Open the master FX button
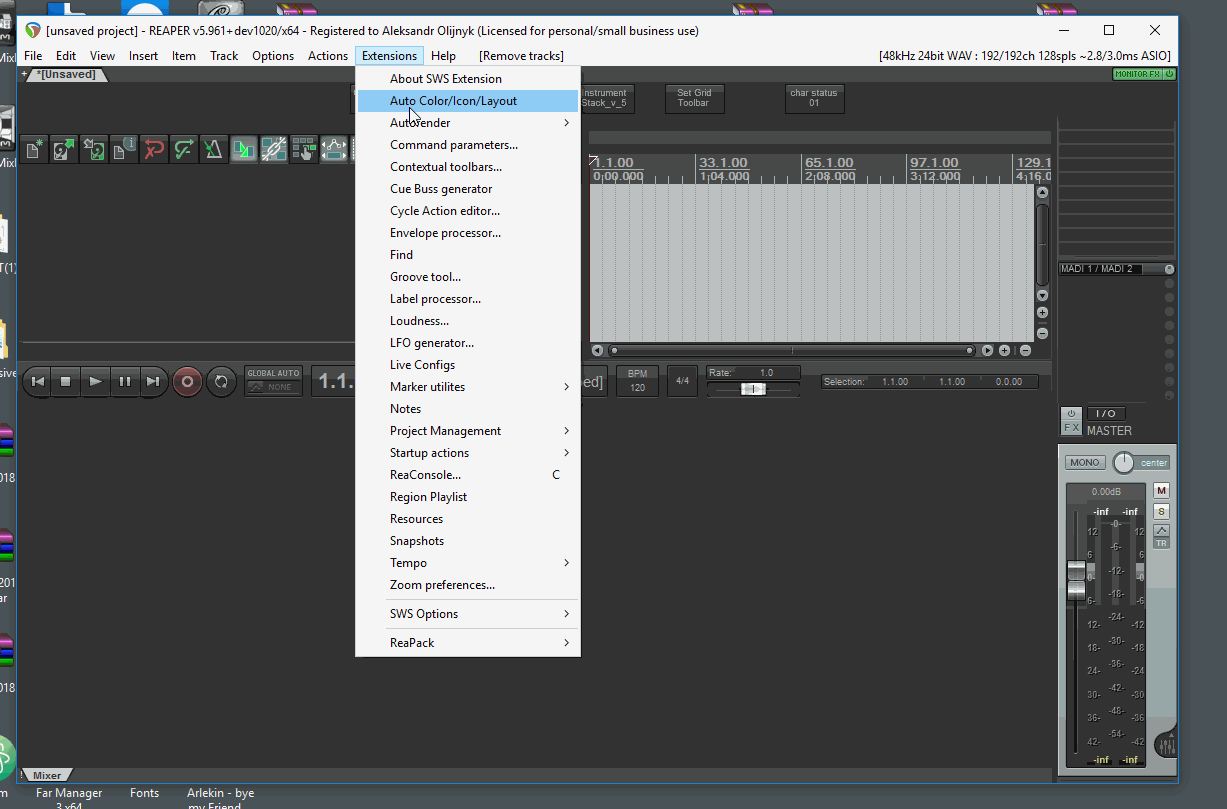Viewport: 1227px width, 809px height. pyautogui.click(x=1071, y=428)
